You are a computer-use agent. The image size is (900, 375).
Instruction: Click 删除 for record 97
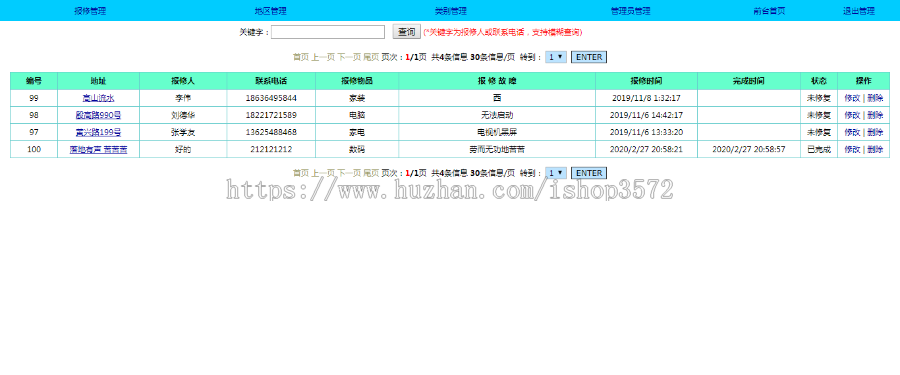click(875, 133)
